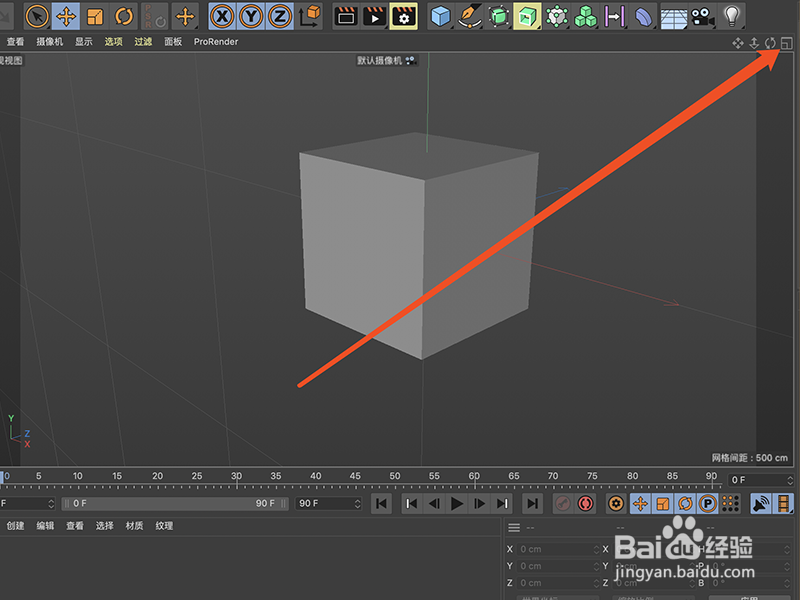Click the preview range slider bar
The width and height of the screenshot is (800, 600).
[x=174, y=504]
